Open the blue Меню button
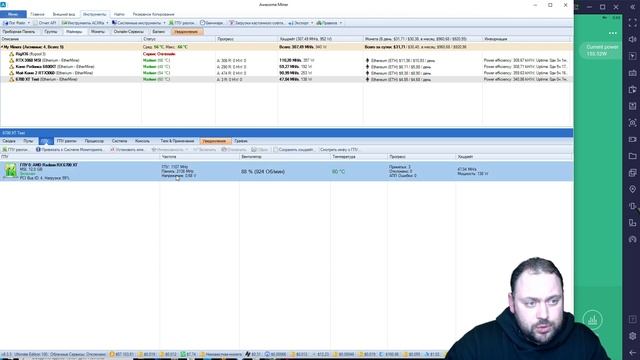Screen dimensions: 640x360 point(13,14)
